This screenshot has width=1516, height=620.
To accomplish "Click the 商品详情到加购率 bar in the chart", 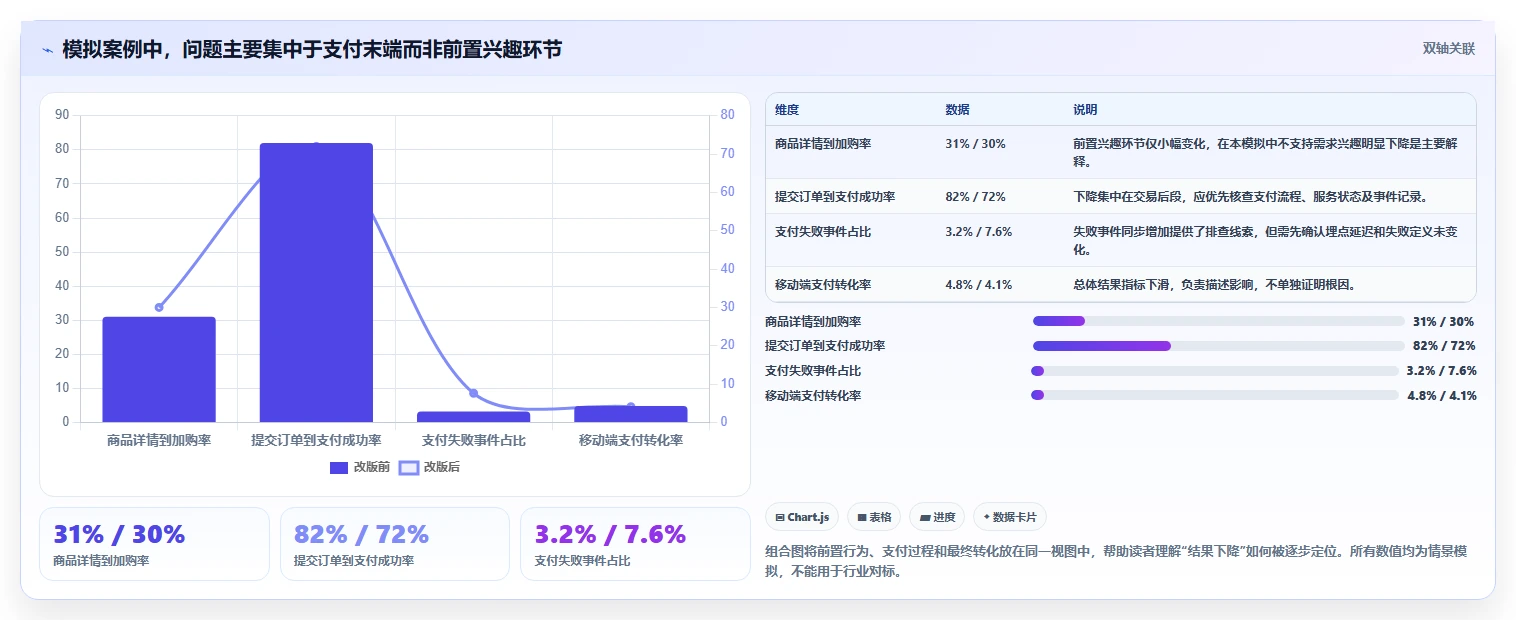I will [x=159, y=369].
